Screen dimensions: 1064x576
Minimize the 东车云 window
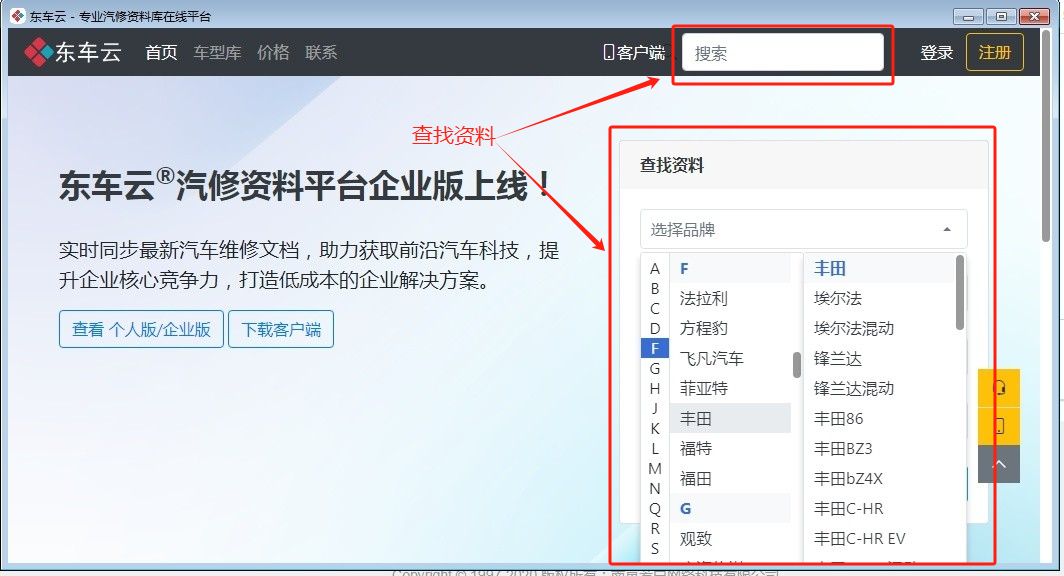pyautogui.click(x=968, y=16)
